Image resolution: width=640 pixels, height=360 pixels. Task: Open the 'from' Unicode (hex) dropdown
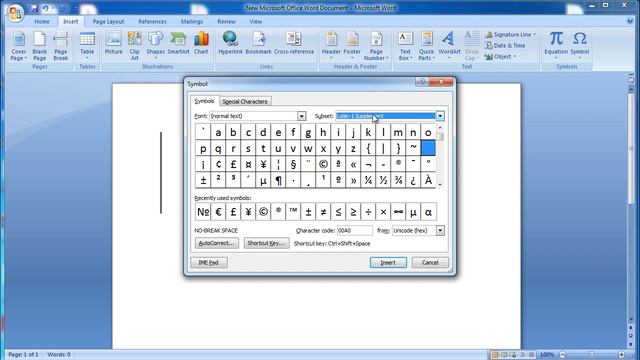[x=440, y=231]
